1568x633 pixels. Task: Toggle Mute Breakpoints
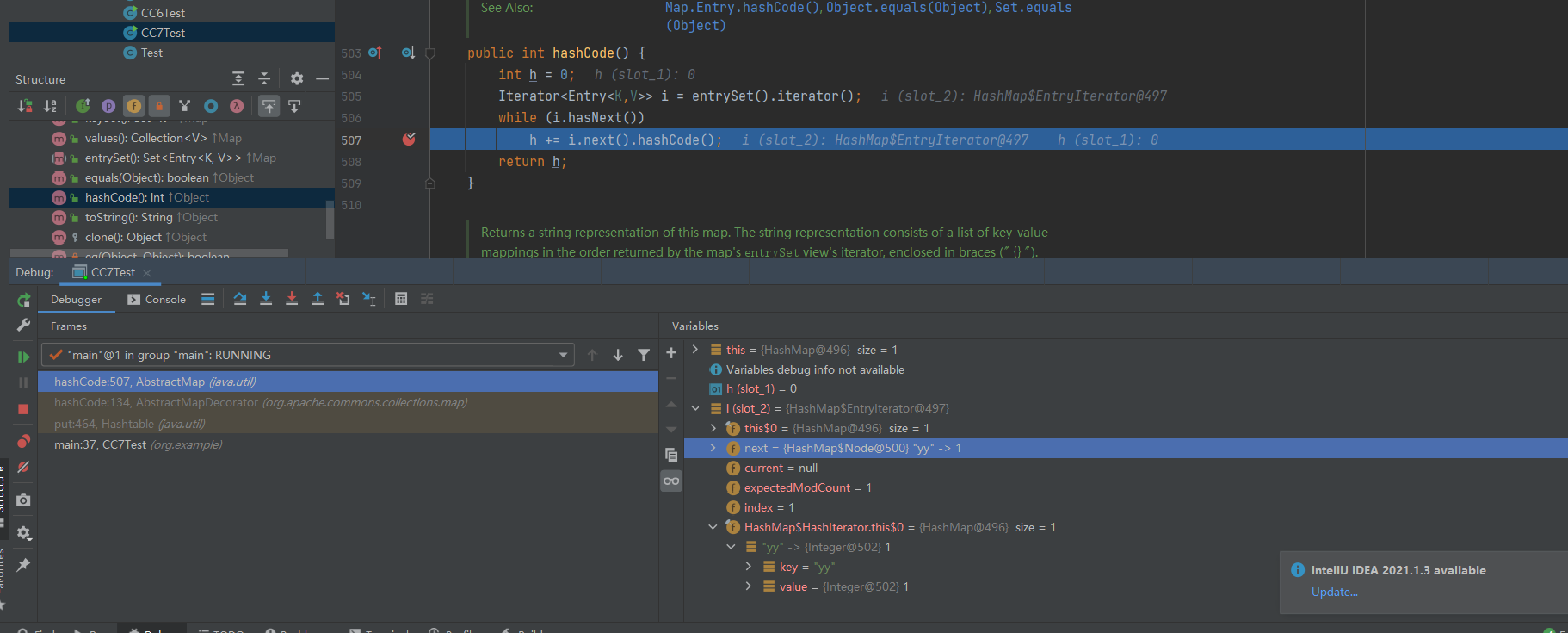24,467
